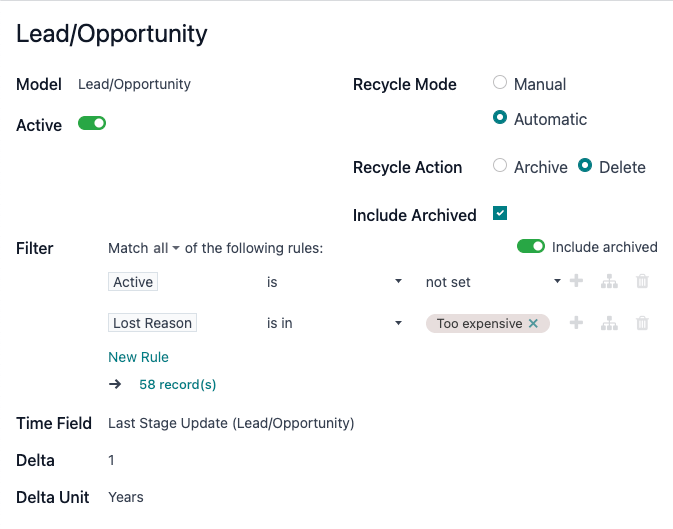Remove the Too expensive tag
This screenshot has height=529, width=673.
tap(533, 324)
